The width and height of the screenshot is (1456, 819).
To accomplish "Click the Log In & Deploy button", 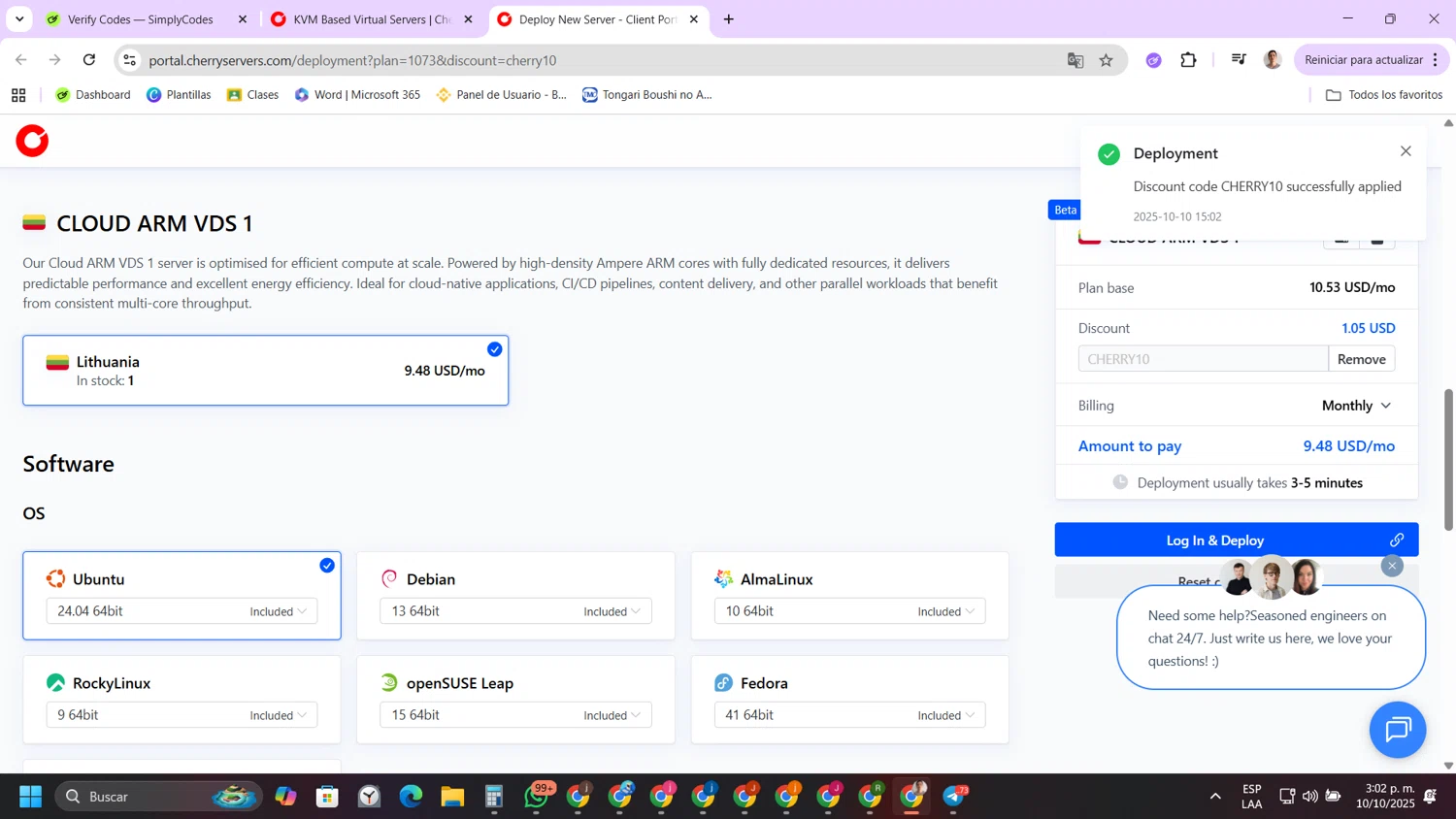I will point(1237,540).
